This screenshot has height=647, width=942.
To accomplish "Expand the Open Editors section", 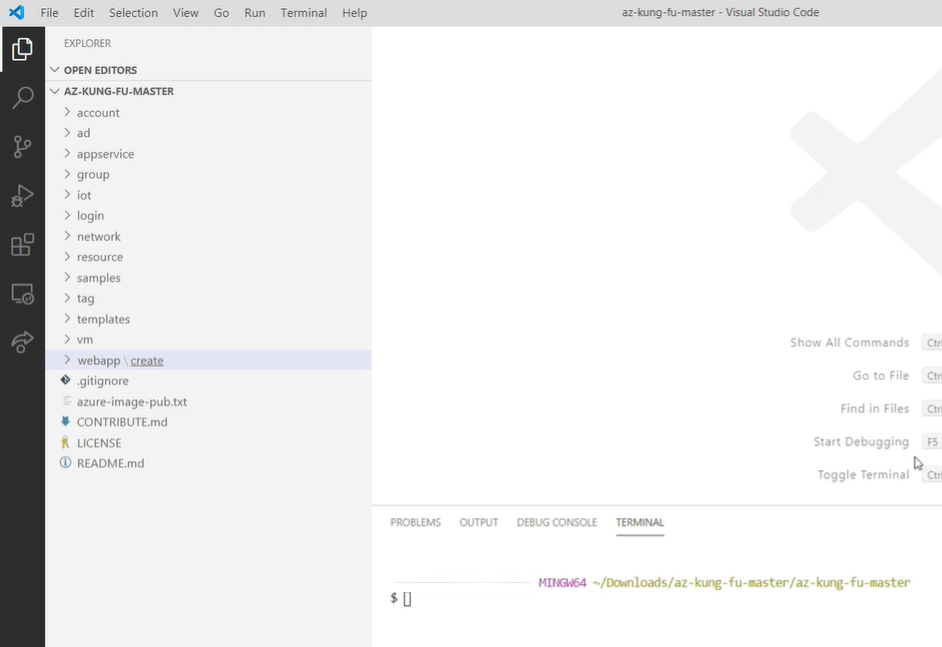I will (x=100, y=70).
